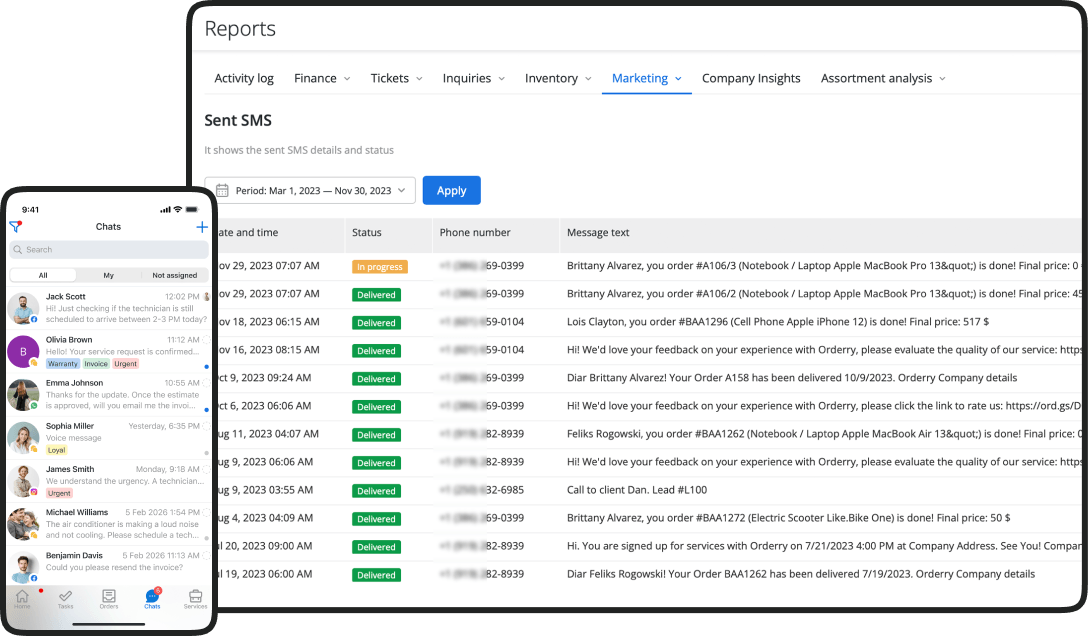The image size is (1088, 636).
Task: Switch chat filter to Not assigned
Action: tap(174, 275)
